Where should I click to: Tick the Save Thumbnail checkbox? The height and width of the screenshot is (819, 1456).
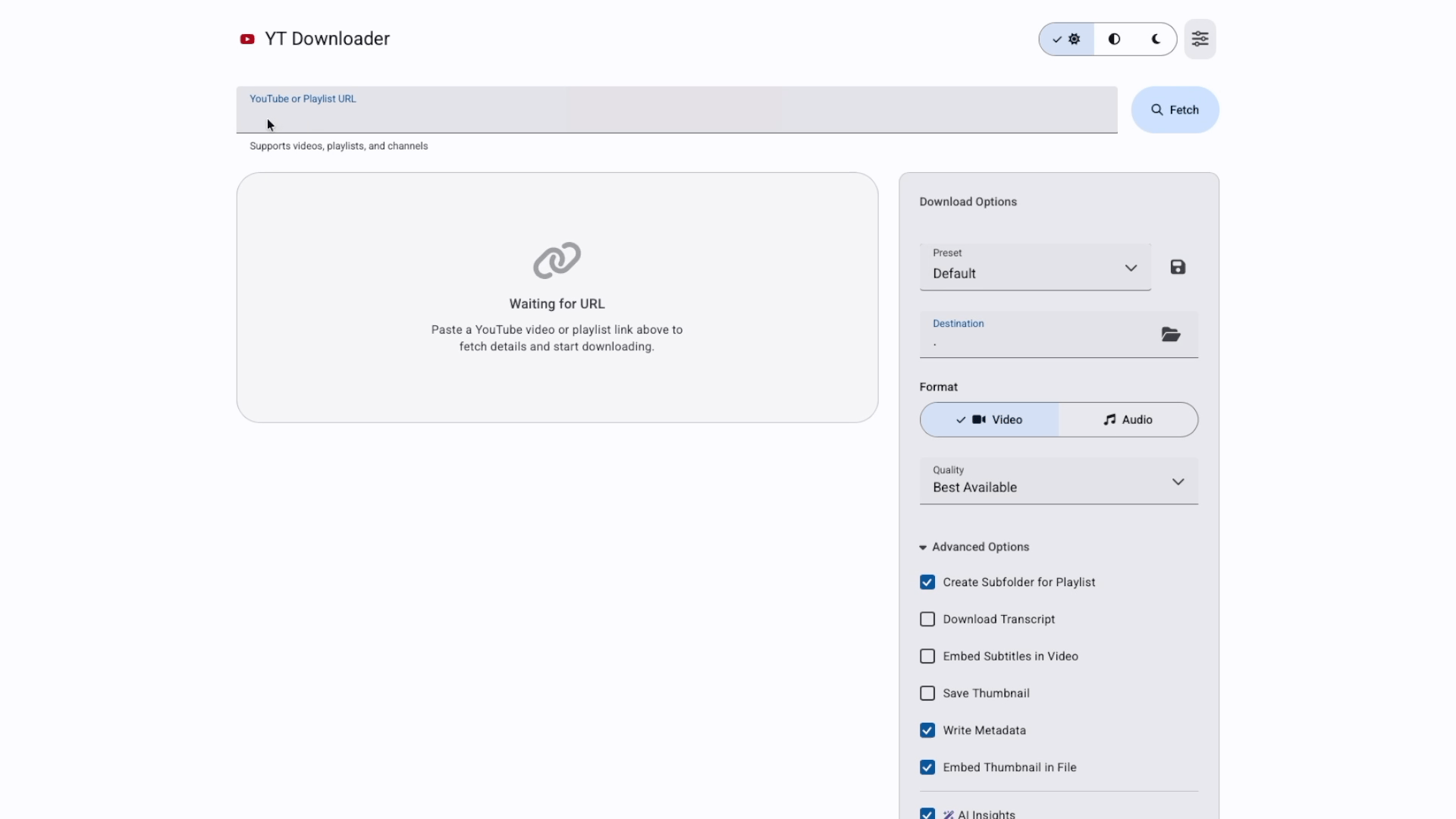pos(927,694)
